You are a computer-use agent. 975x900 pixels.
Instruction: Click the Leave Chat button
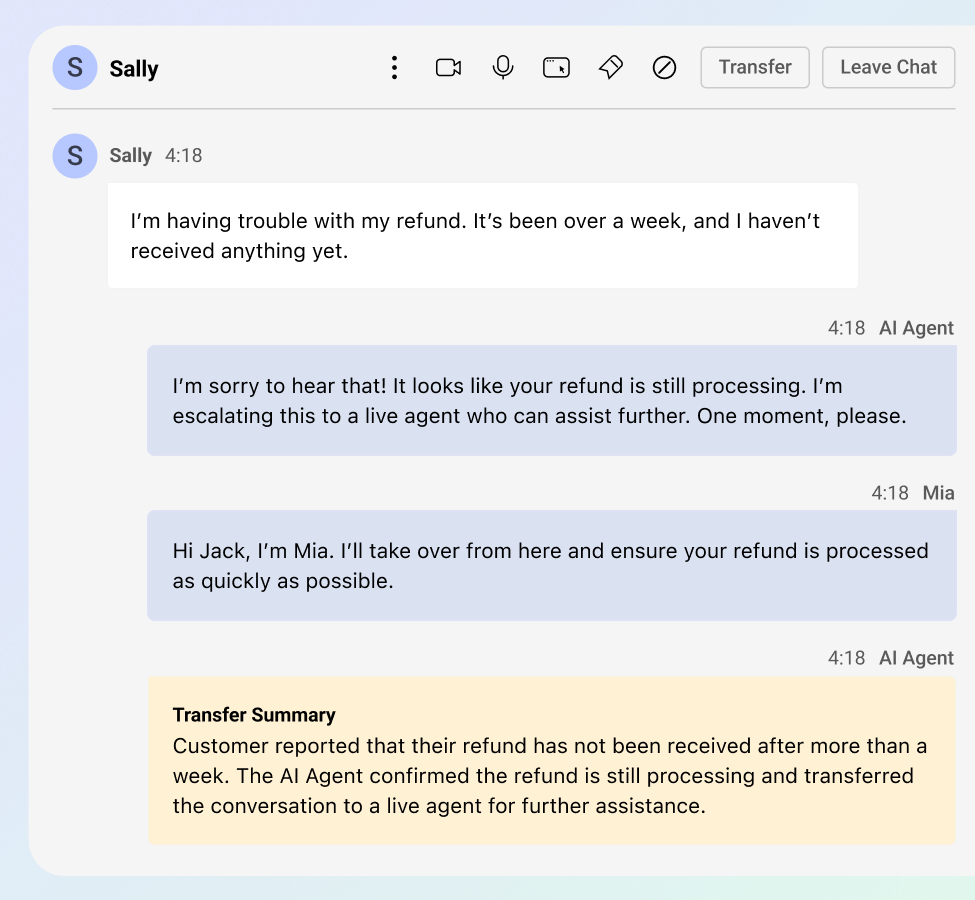(x=889, y=67)
